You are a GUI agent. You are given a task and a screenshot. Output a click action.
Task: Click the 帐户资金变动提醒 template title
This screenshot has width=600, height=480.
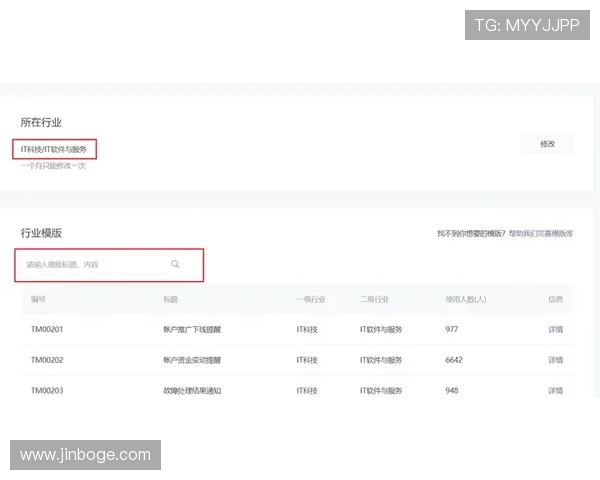[x=191, y=359]
